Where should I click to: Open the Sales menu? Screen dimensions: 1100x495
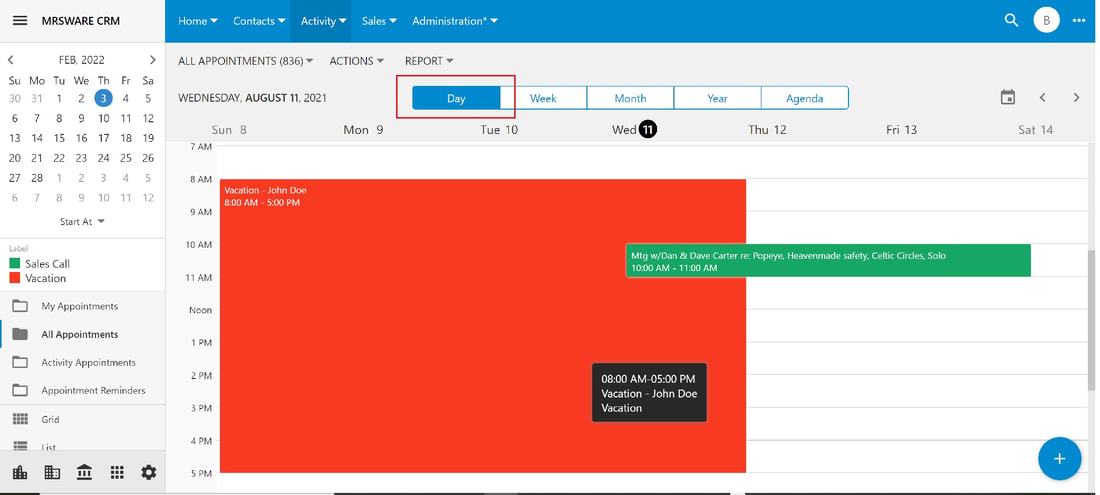379,21
